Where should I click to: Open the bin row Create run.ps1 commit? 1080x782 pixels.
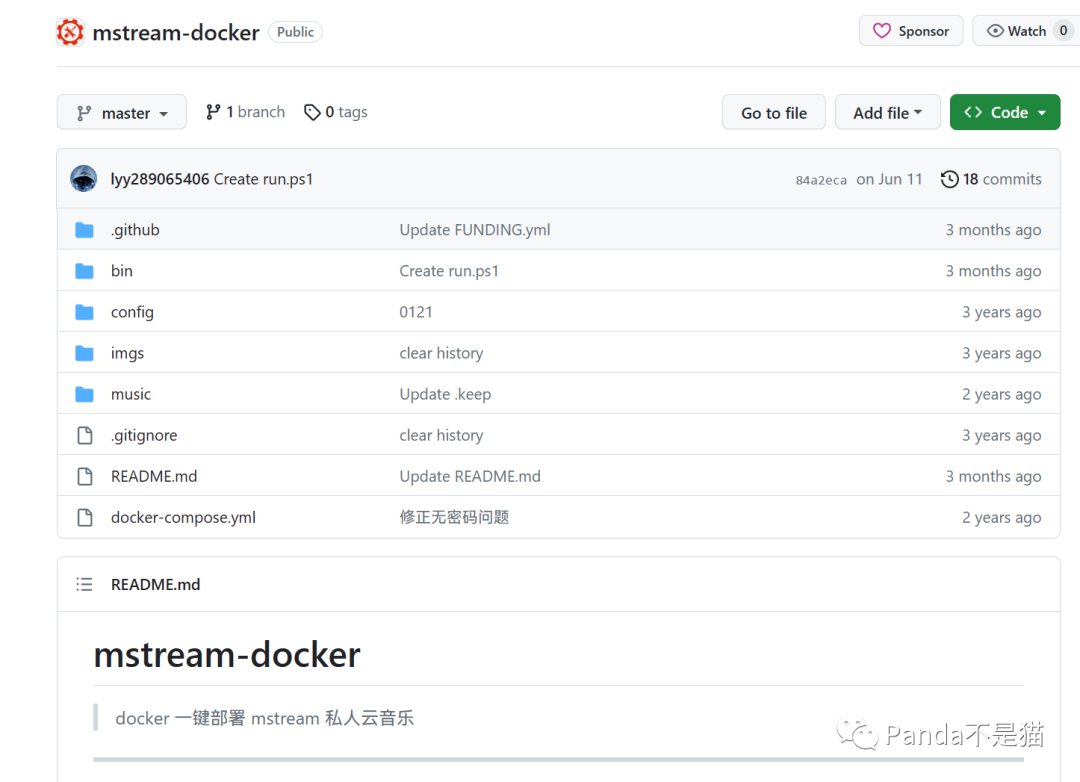(x=449, y=271)
